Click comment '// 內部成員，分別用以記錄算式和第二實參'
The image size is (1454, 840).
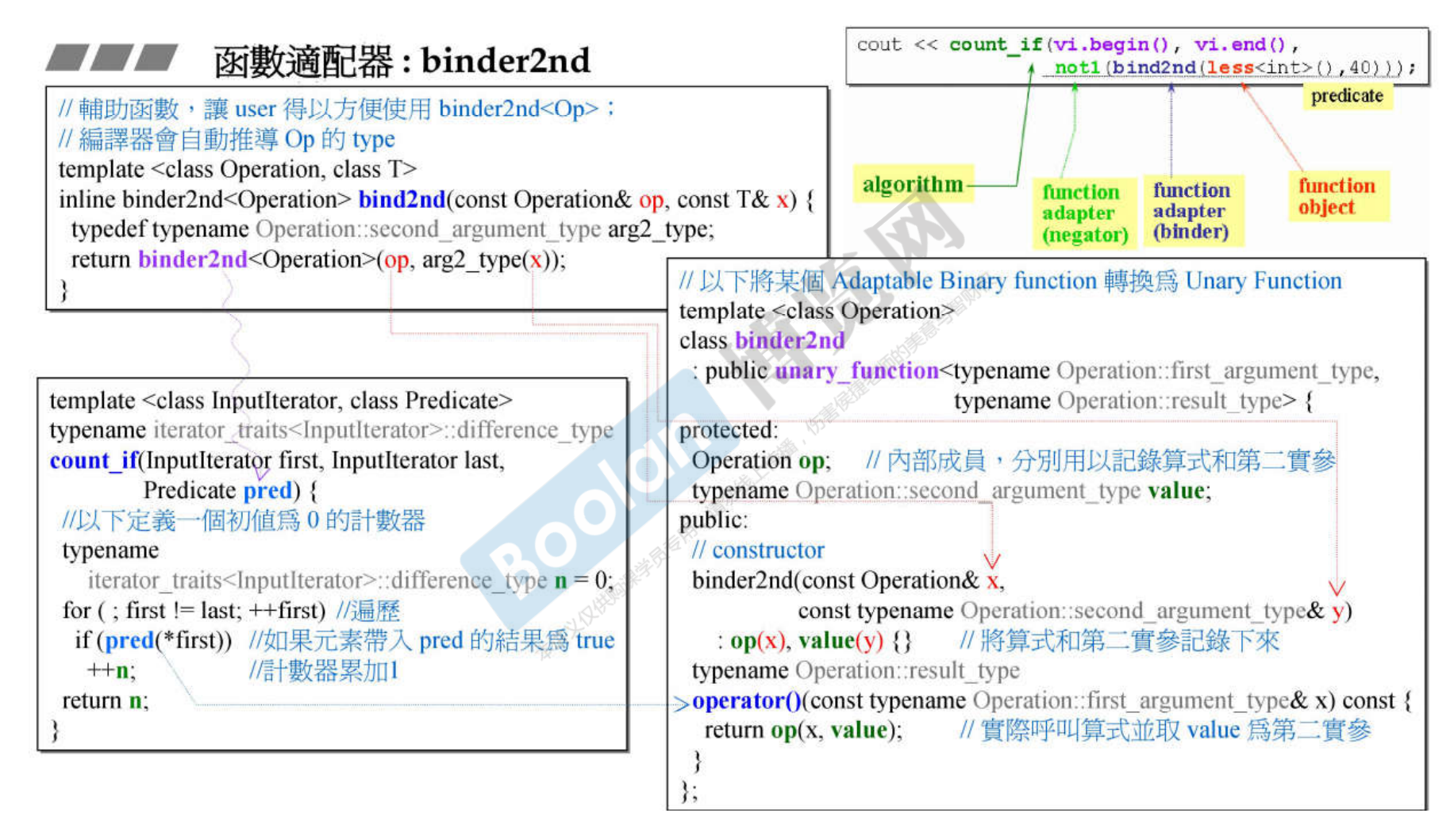[x=1101, y=461]
